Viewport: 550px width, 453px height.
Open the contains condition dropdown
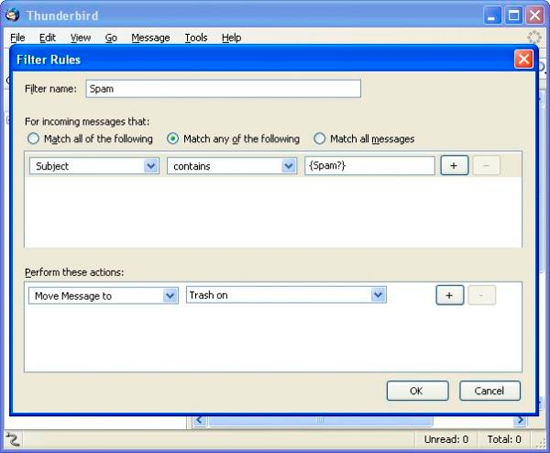pos(232,166)
